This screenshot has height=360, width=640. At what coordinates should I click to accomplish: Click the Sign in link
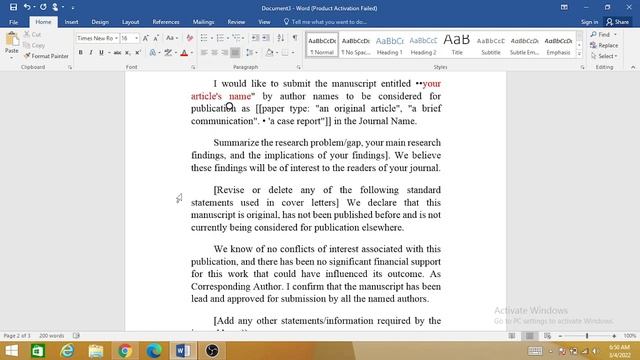click(x=589, y=22)
